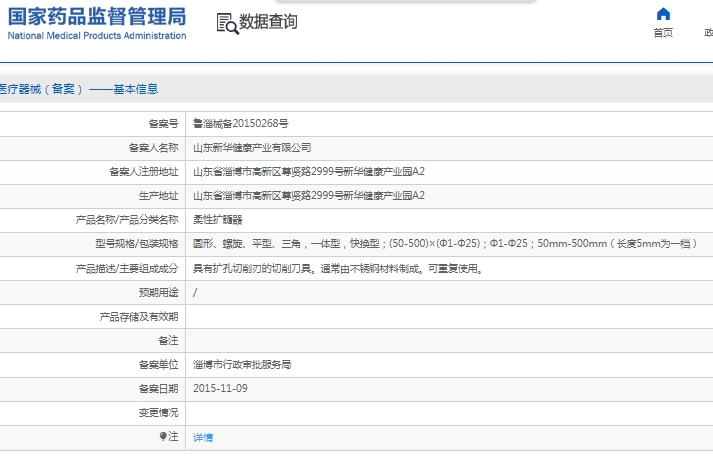The image size is (713, 459).
Task: Click the 产品存储及有效期 label
Action: pos(139,317)
